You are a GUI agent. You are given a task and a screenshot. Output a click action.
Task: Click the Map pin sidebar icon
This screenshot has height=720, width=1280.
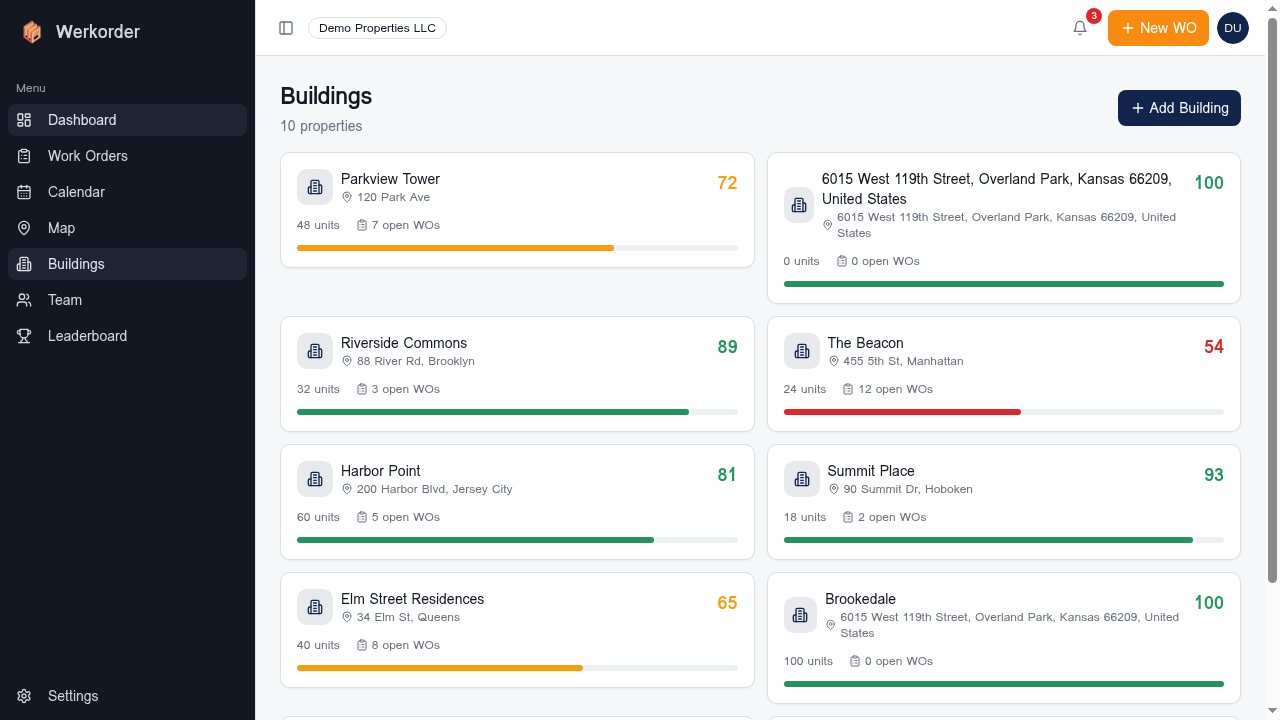pyautogui.click(x=25, y=228)
